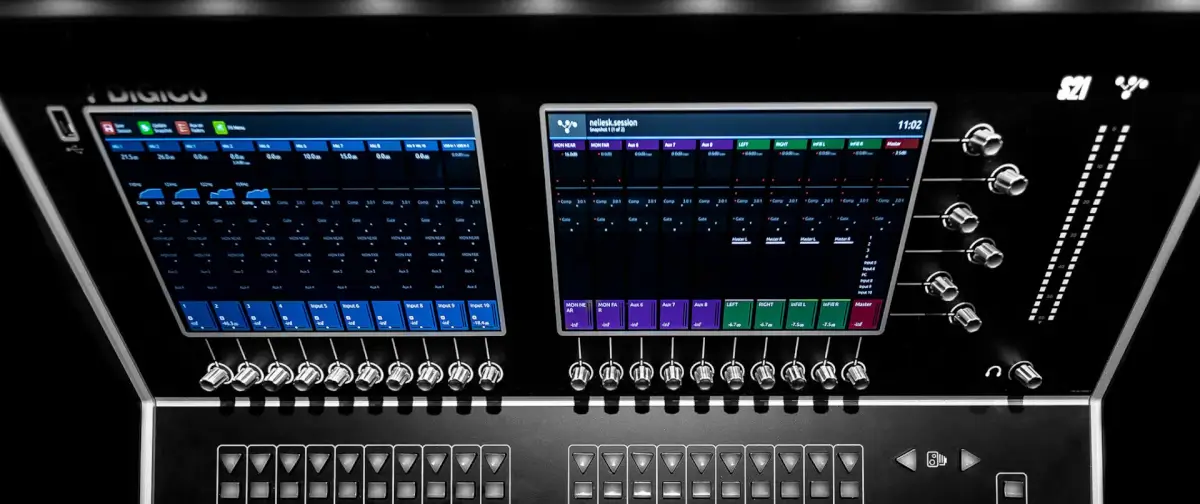
Task: Select the Aux 6 header tab
Action: coord(635,145)
